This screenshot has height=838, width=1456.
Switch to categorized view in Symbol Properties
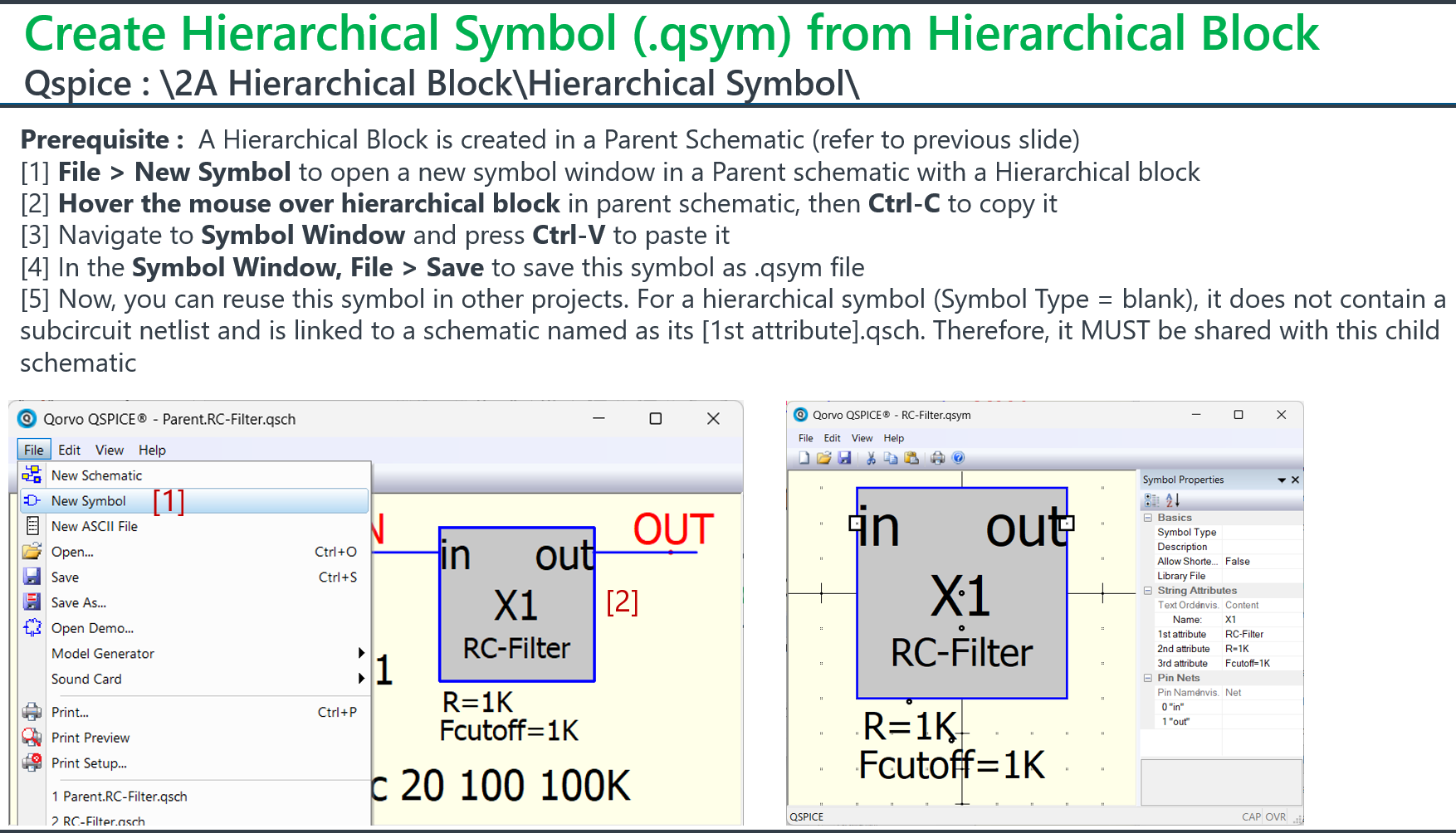[1151, 500]
